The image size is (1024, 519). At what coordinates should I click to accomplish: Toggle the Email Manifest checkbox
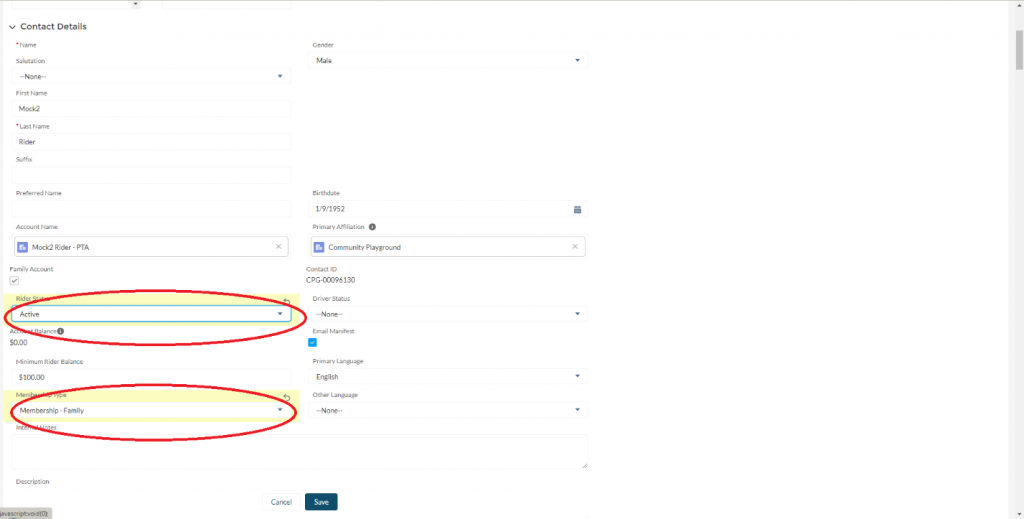(312, 342)
